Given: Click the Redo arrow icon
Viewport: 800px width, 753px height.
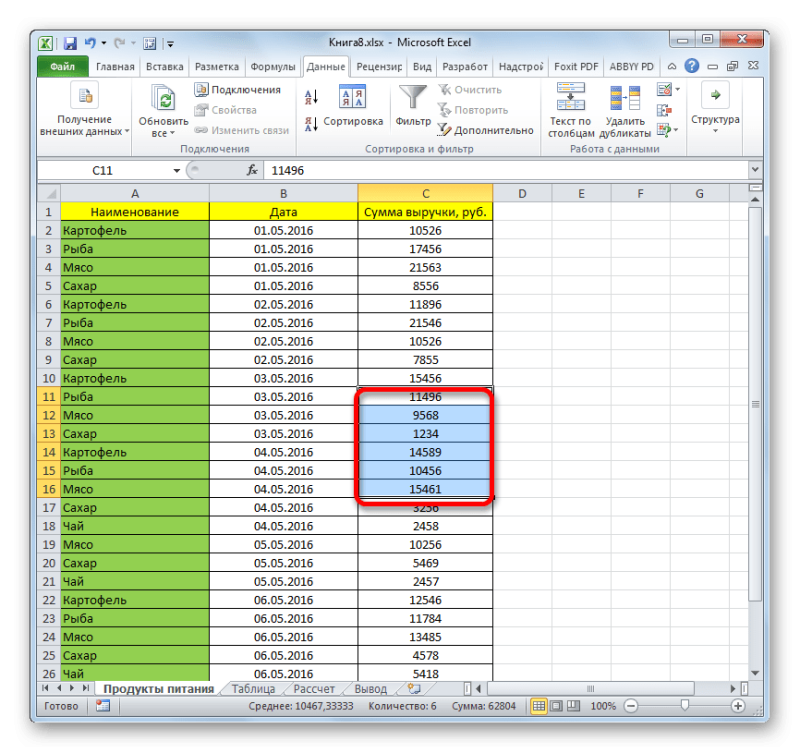Looking at the screenshot, I should pos(119,43).
